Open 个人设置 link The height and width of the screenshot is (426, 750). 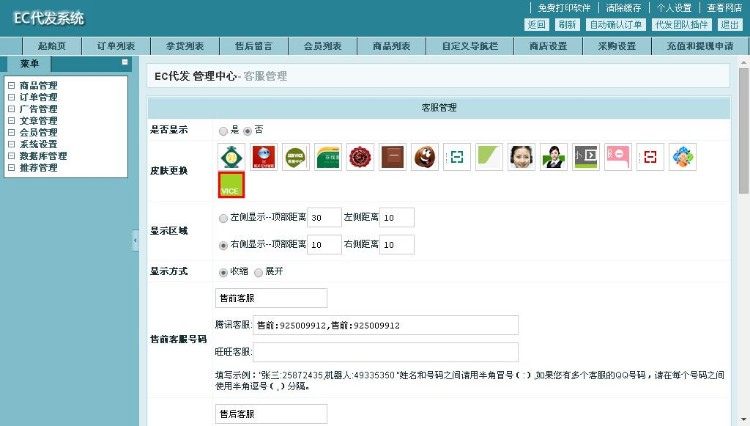[x=674, y=8]
